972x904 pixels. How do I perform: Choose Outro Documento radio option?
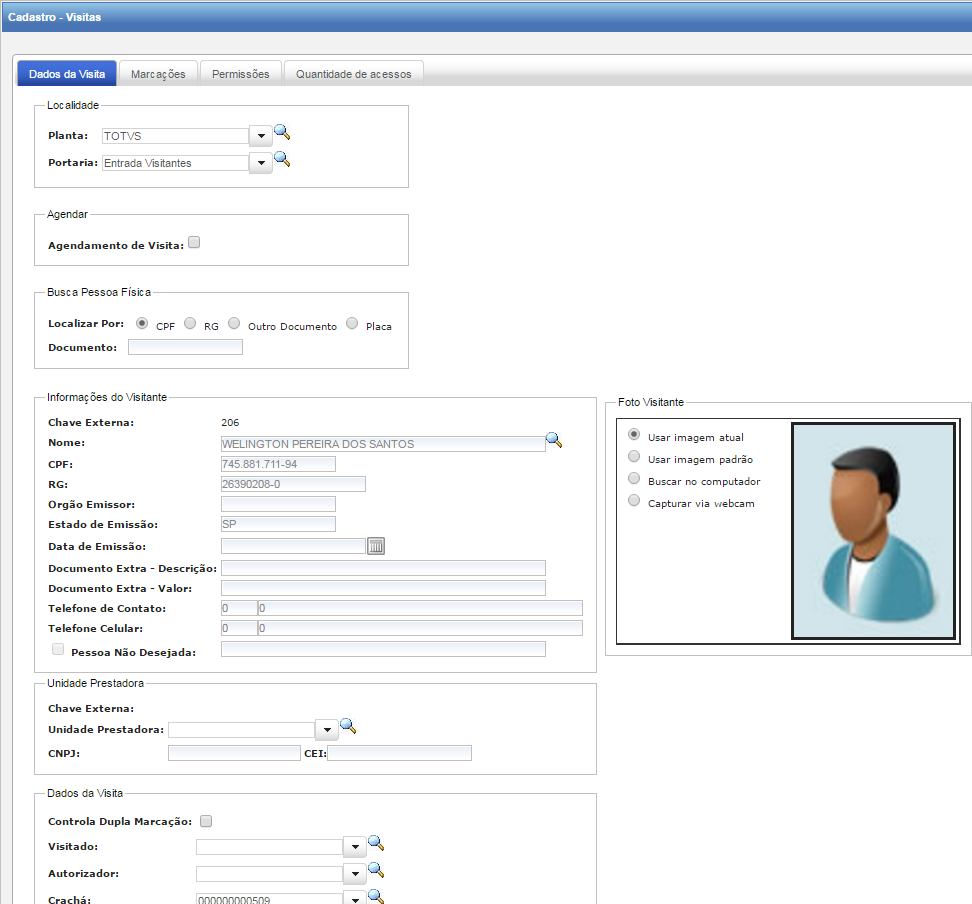[234, 323]
